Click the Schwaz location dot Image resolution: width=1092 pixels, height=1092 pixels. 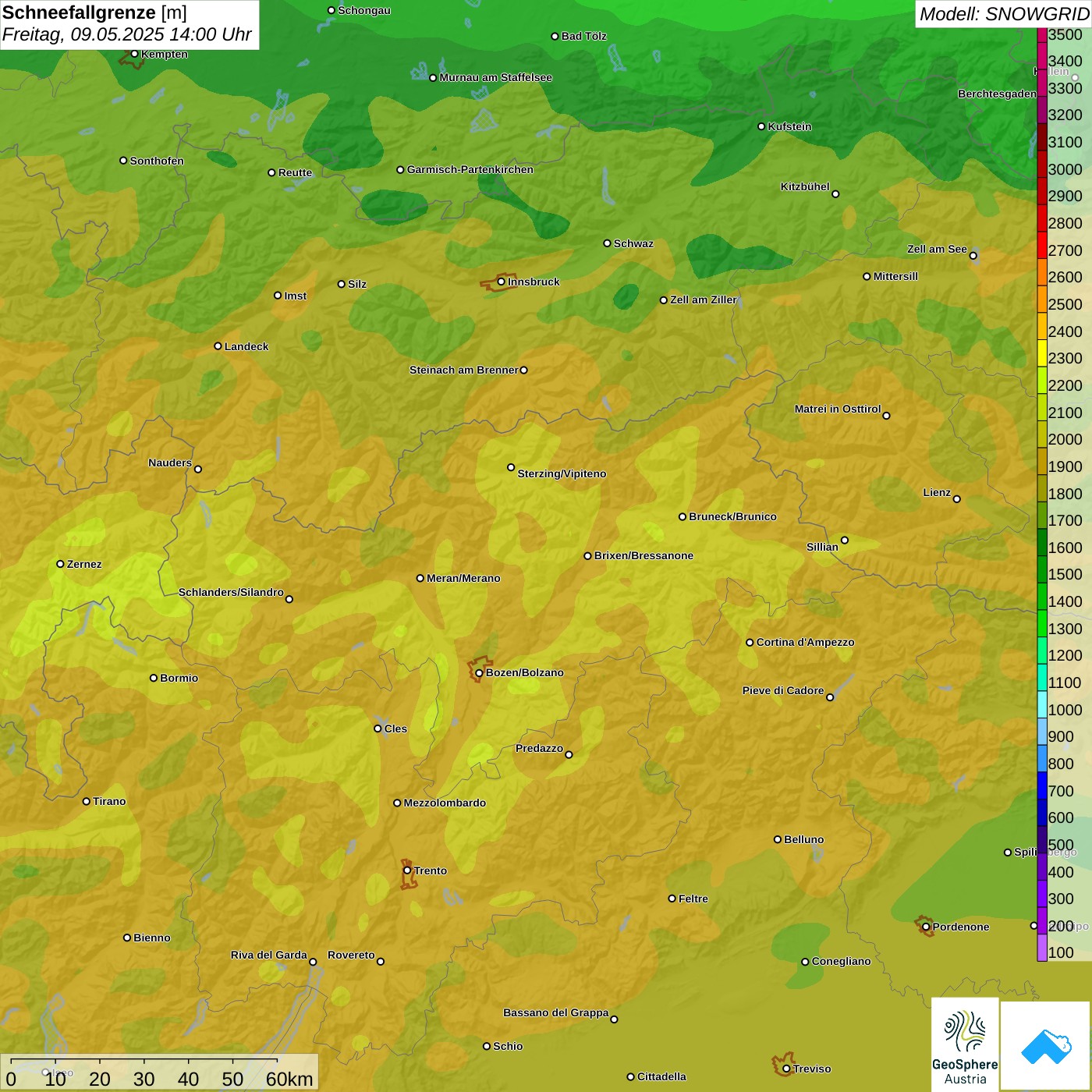pos(607,243)
